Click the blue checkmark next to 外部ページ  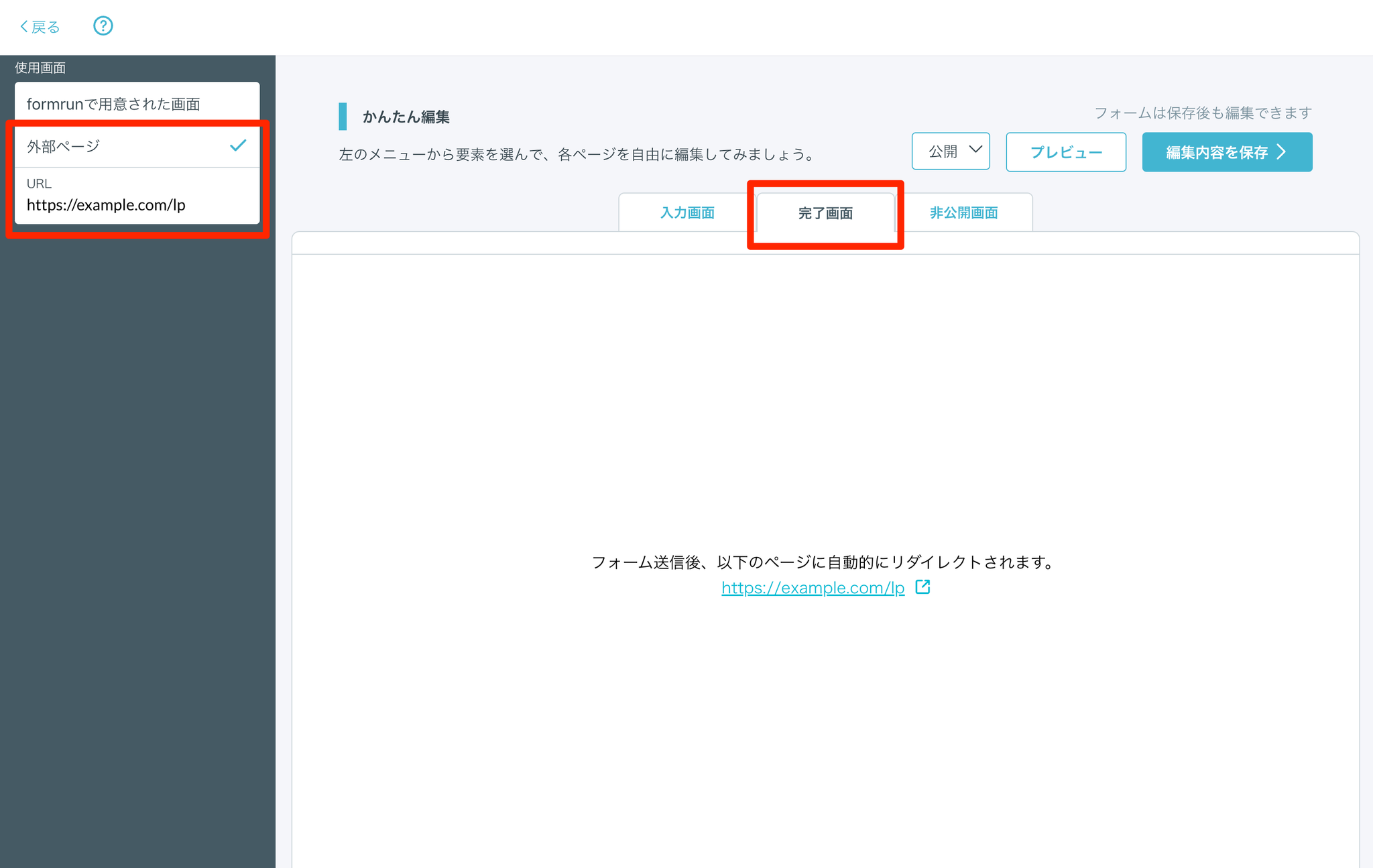point(238,145)
